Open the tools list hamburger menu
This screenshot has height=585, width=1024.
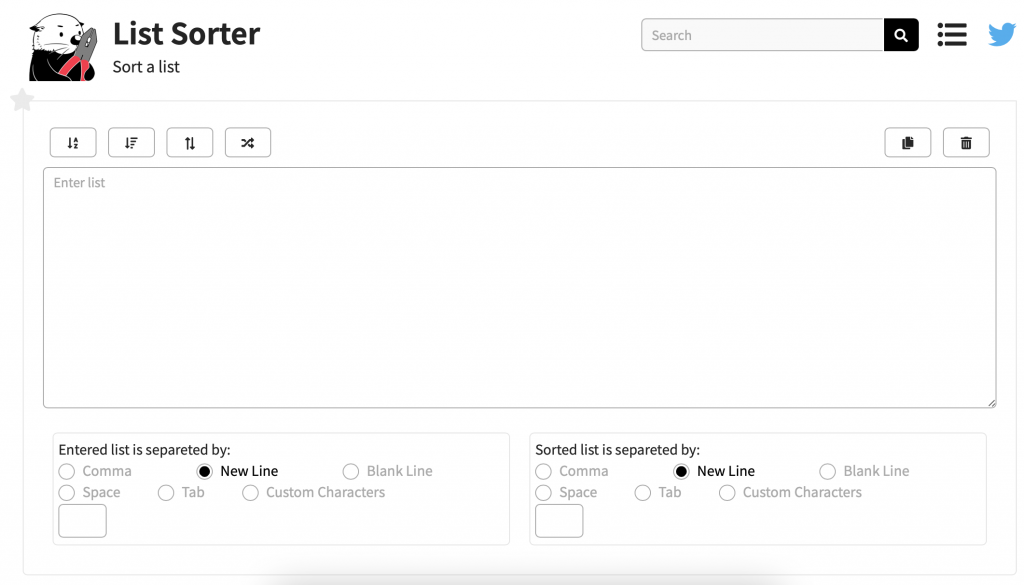click(951, 34)
